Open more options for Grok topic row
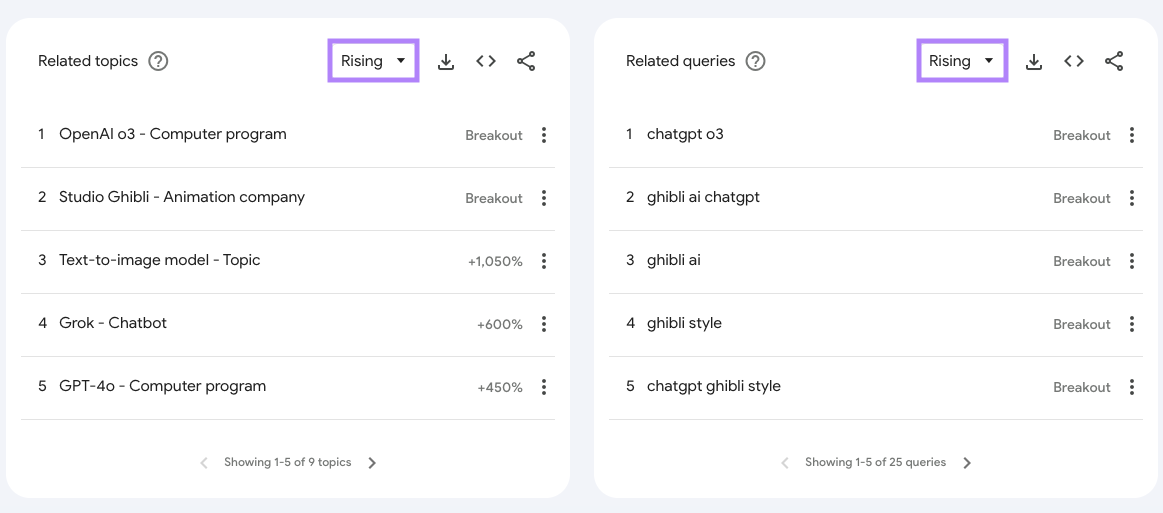 click(544, 324)
